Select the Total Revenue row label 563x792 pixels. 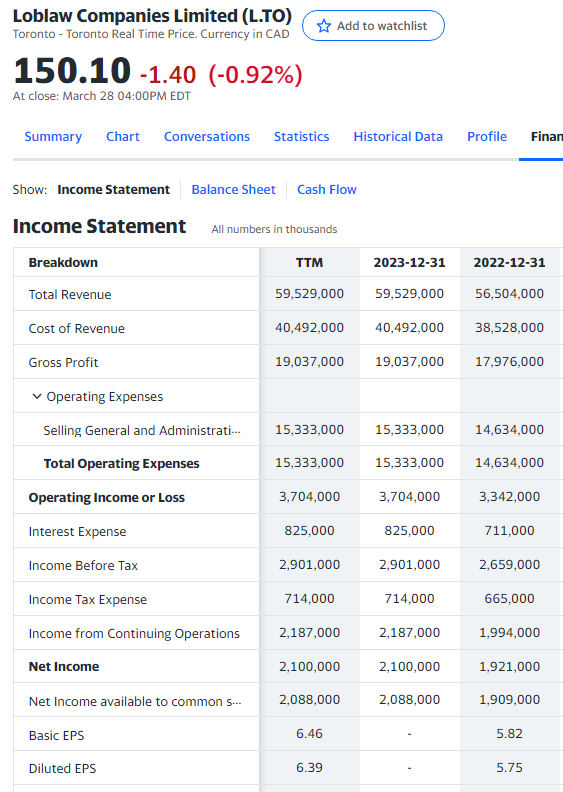coord(70,294)
